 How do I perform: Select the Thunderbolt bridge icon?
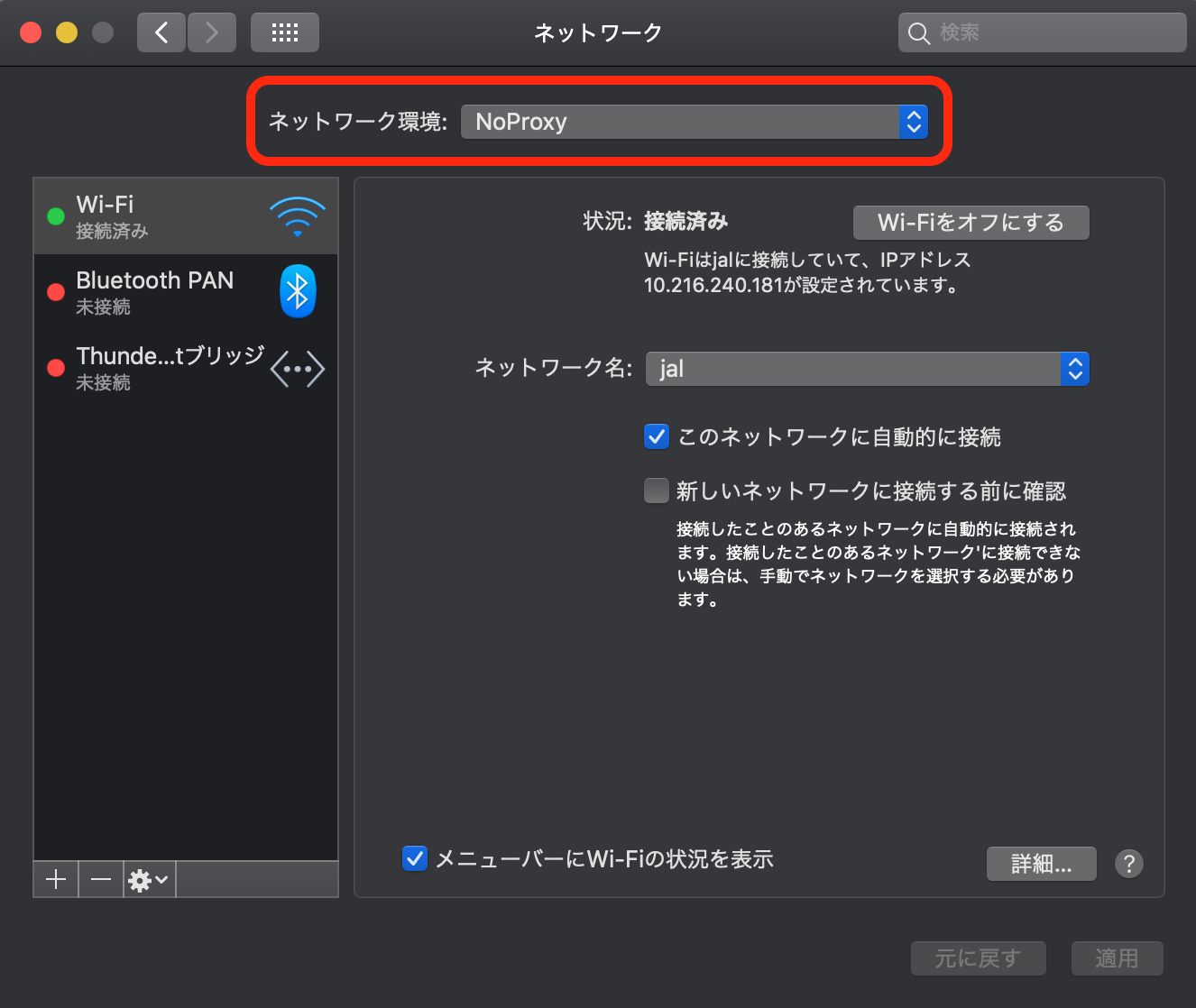pos(297,368)
